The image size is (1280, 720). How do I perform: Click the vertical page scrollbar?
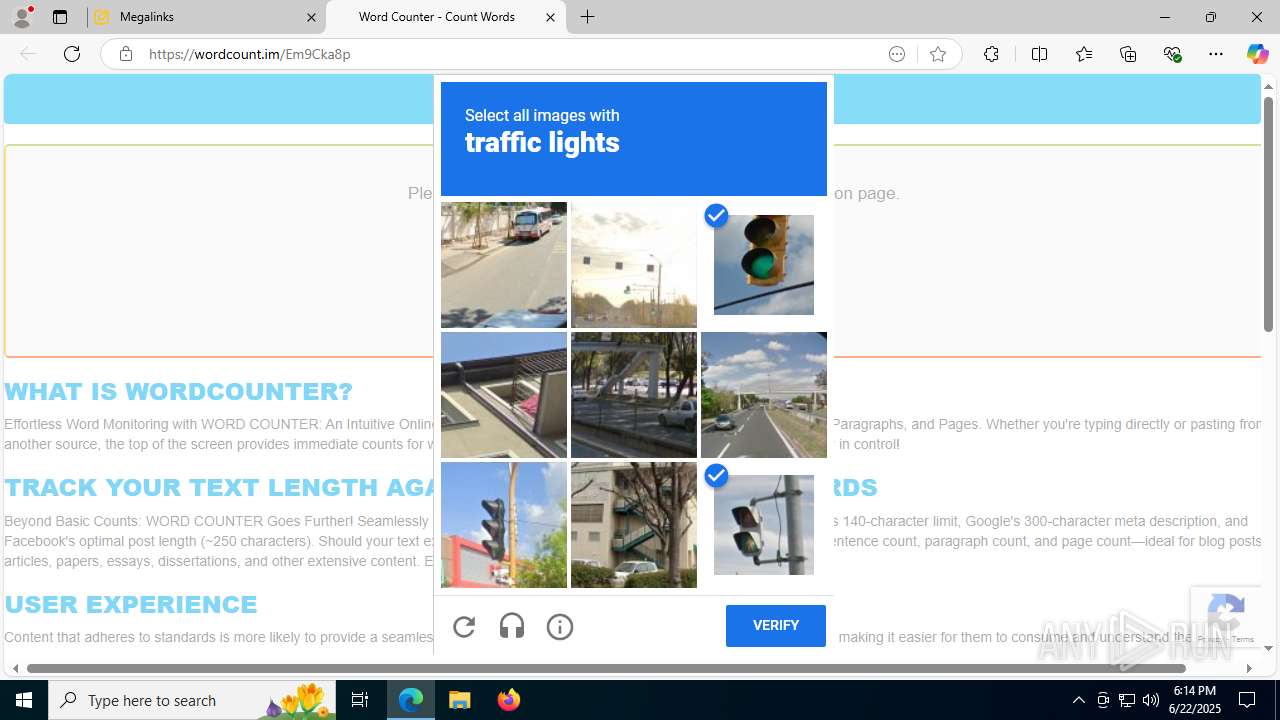[x=1268, y=215]
